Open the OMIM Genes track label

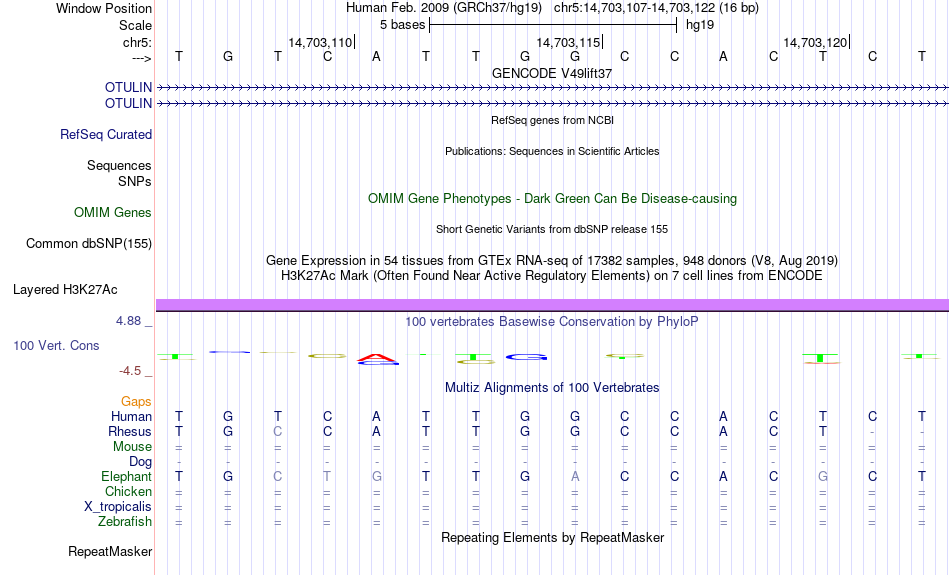coord(113,213)
